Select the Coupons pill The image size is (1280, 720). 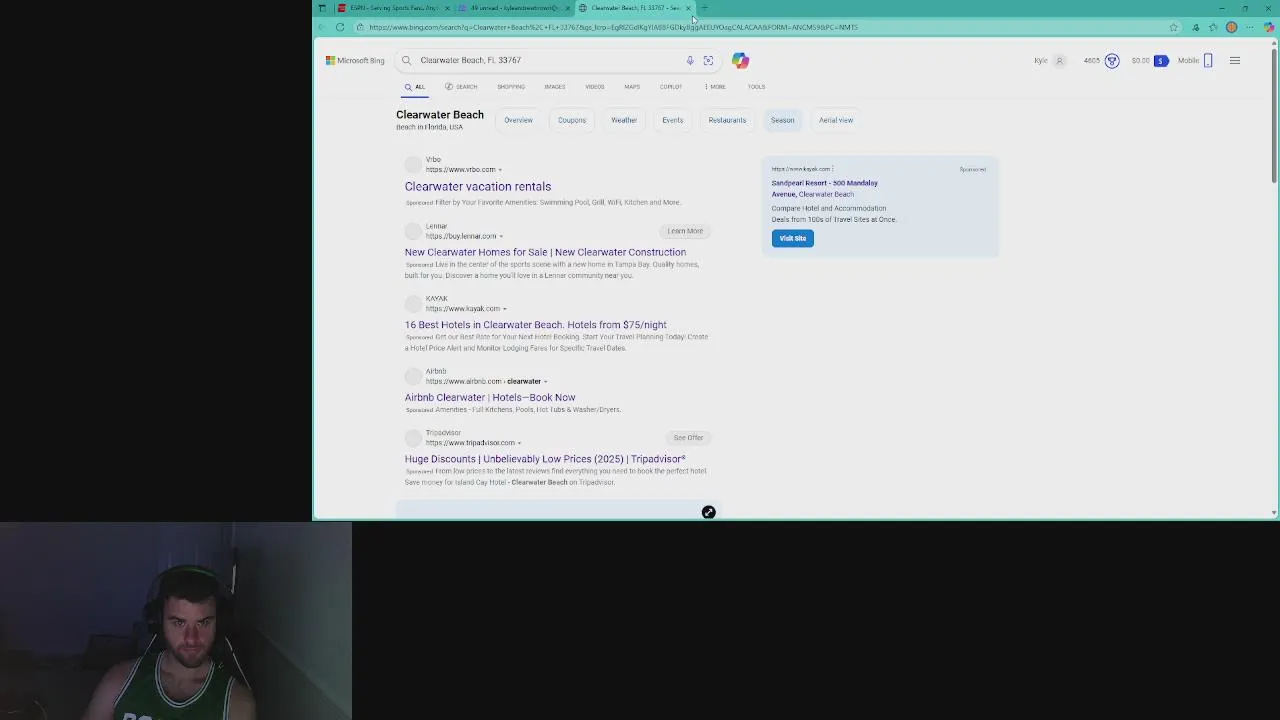(572, 120)
